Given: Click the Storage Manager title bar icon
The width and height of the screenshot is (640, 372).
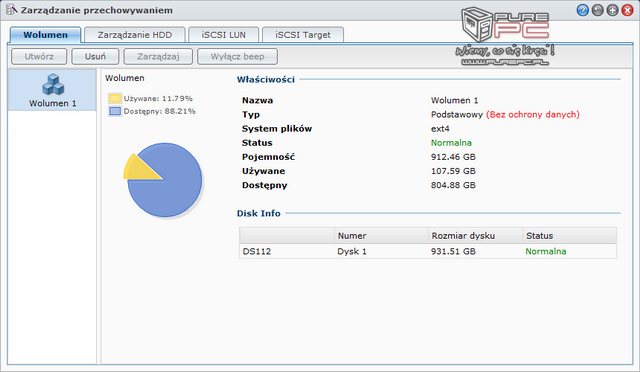Looking at the screenshot, I should pyautogui.click(x=11, y=10).
